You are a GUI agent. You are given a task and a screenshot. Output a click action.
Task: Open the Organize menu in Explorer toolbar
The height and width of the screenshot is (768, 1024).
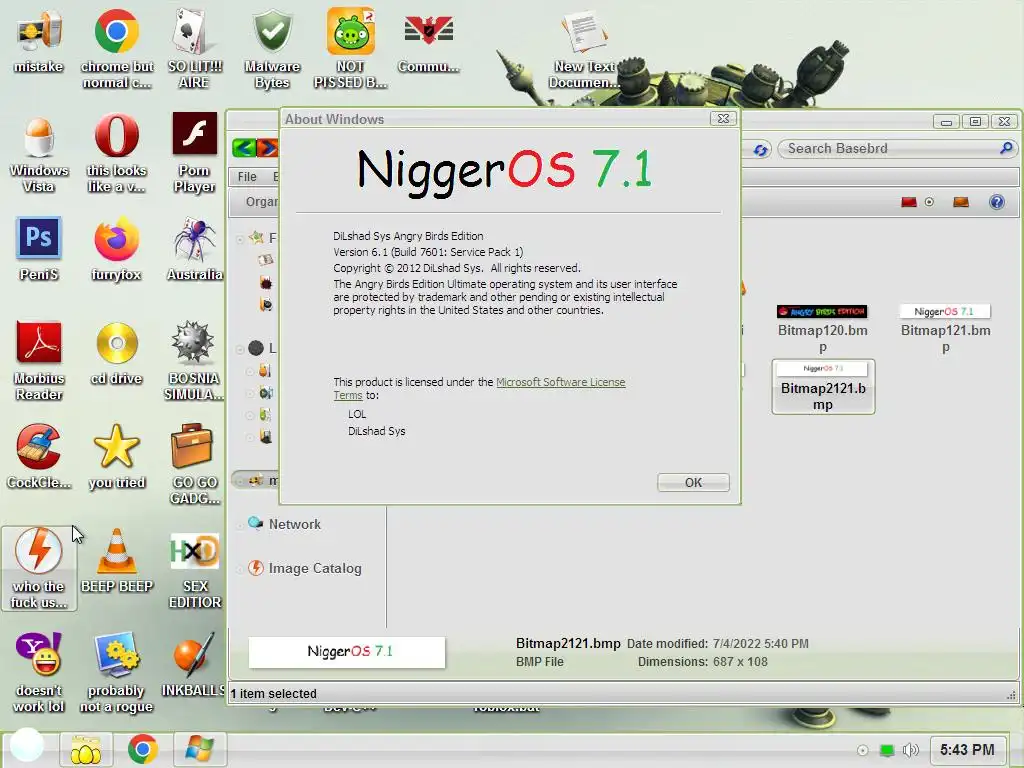261,202
